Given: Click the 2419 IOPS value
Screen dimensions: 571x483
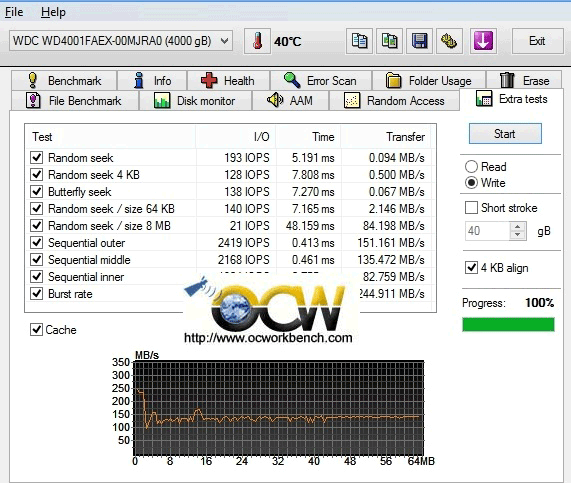Looking at the screenshot, I should click(x=244, y=243).
